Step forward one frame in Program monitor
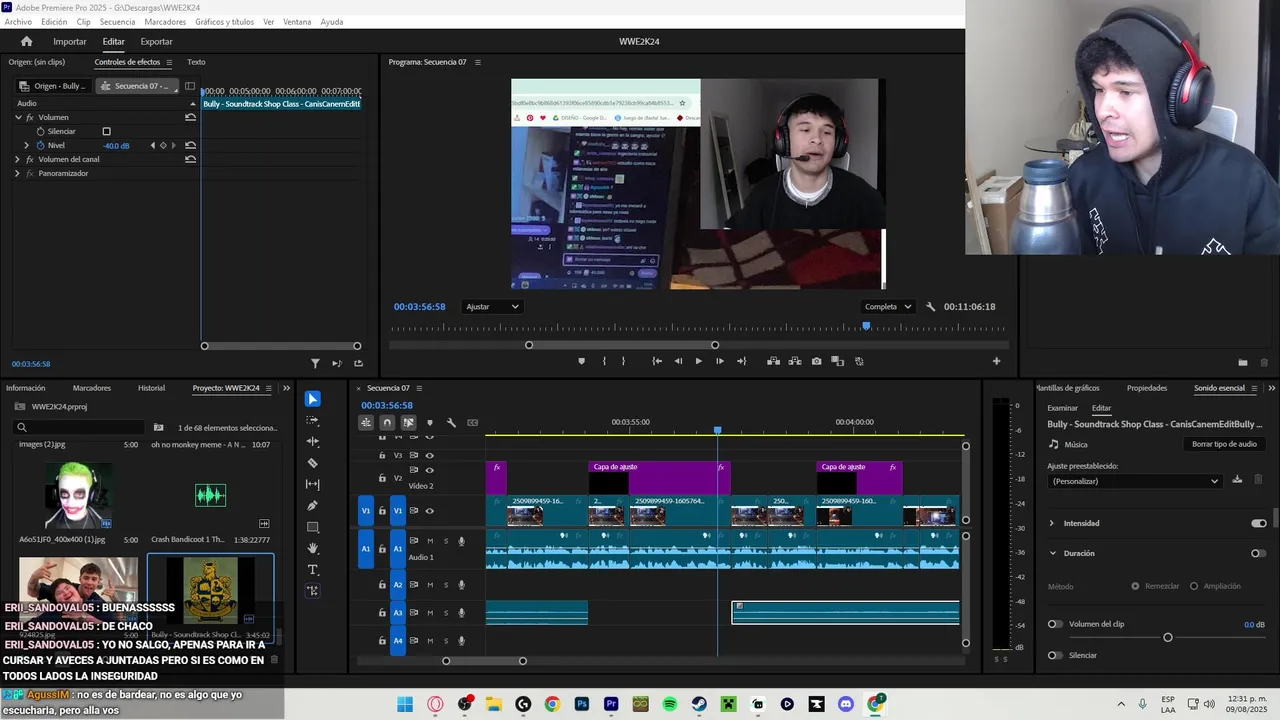This screenshot has width=1280, height=720. pyautogui.click(x=720, y=361)
